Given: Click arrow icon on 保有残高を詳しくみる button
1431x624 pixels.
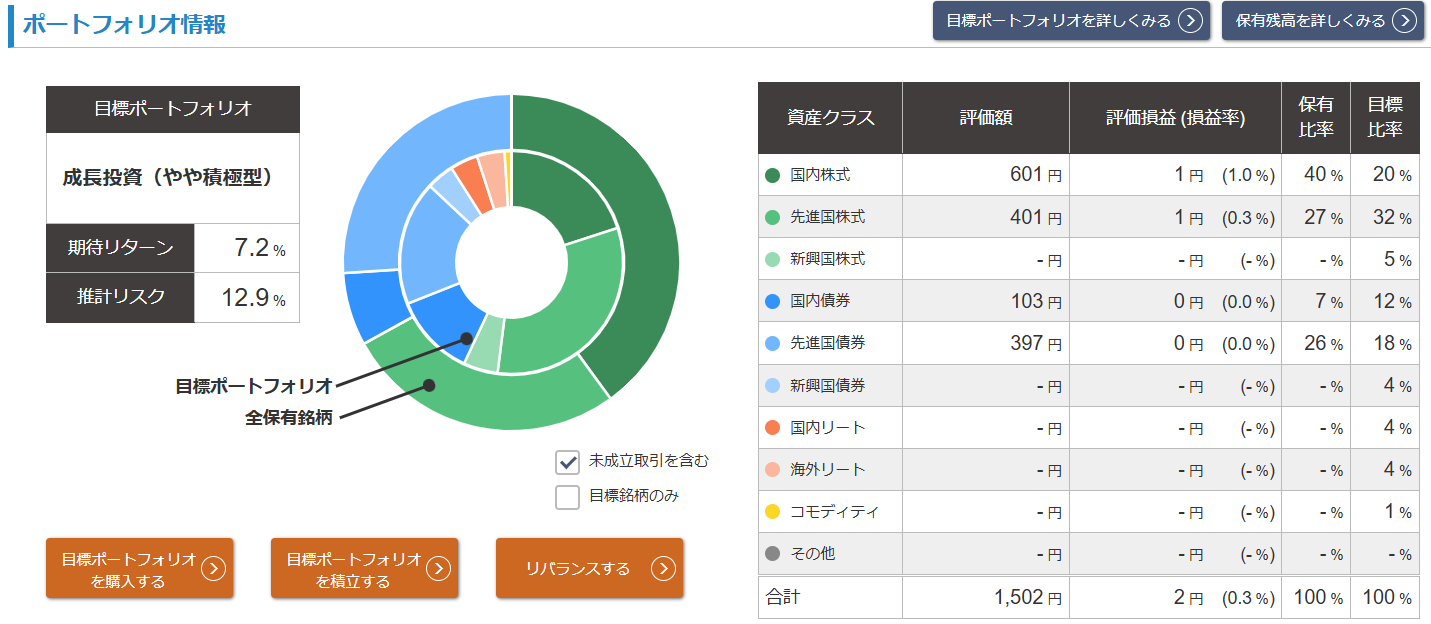Looking at the screenshot, I should [1405, 21].
